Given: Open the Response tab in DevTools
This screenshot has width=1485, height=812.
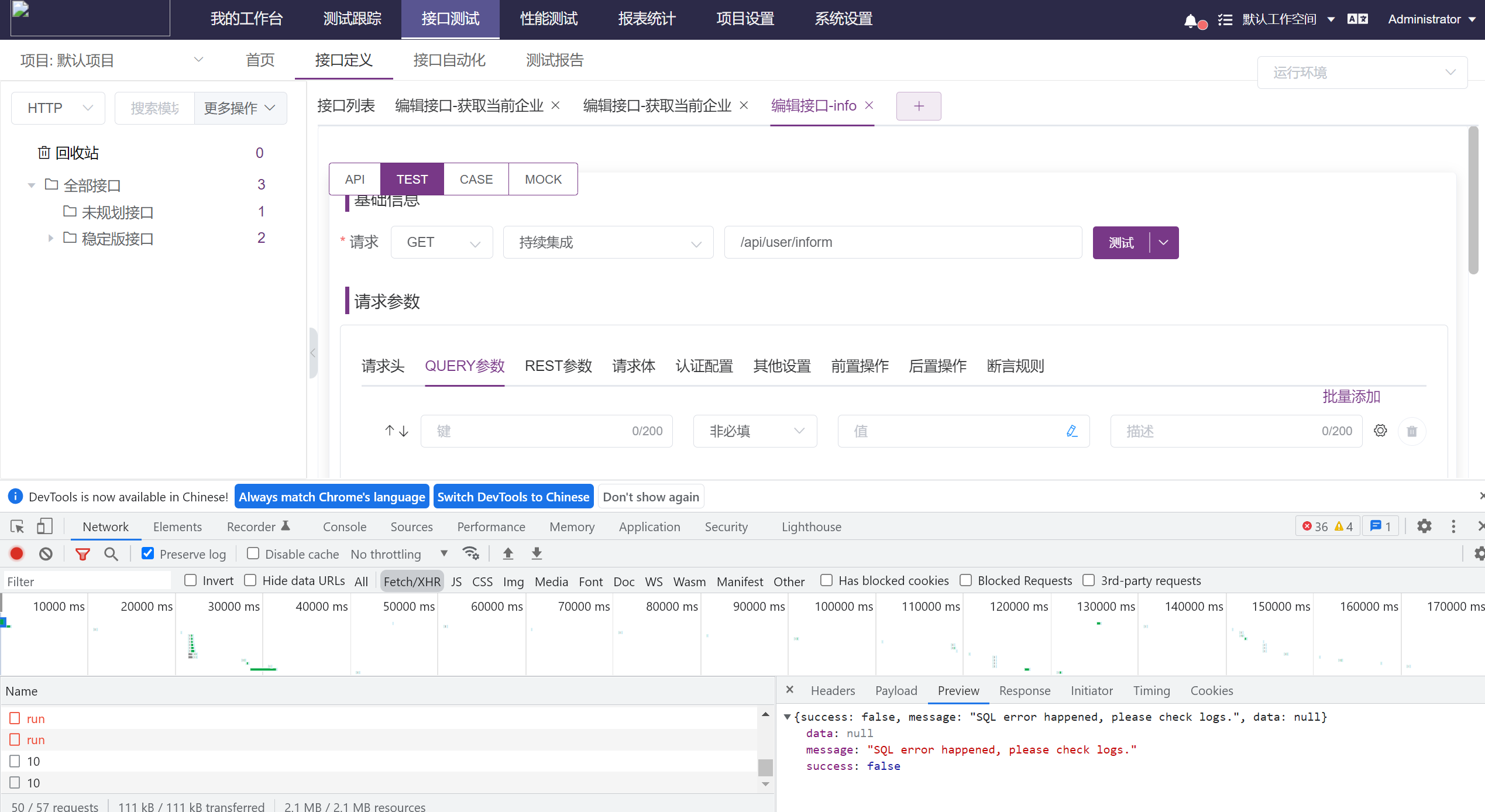Looking at the screenshot, I should pos(1025,690).
